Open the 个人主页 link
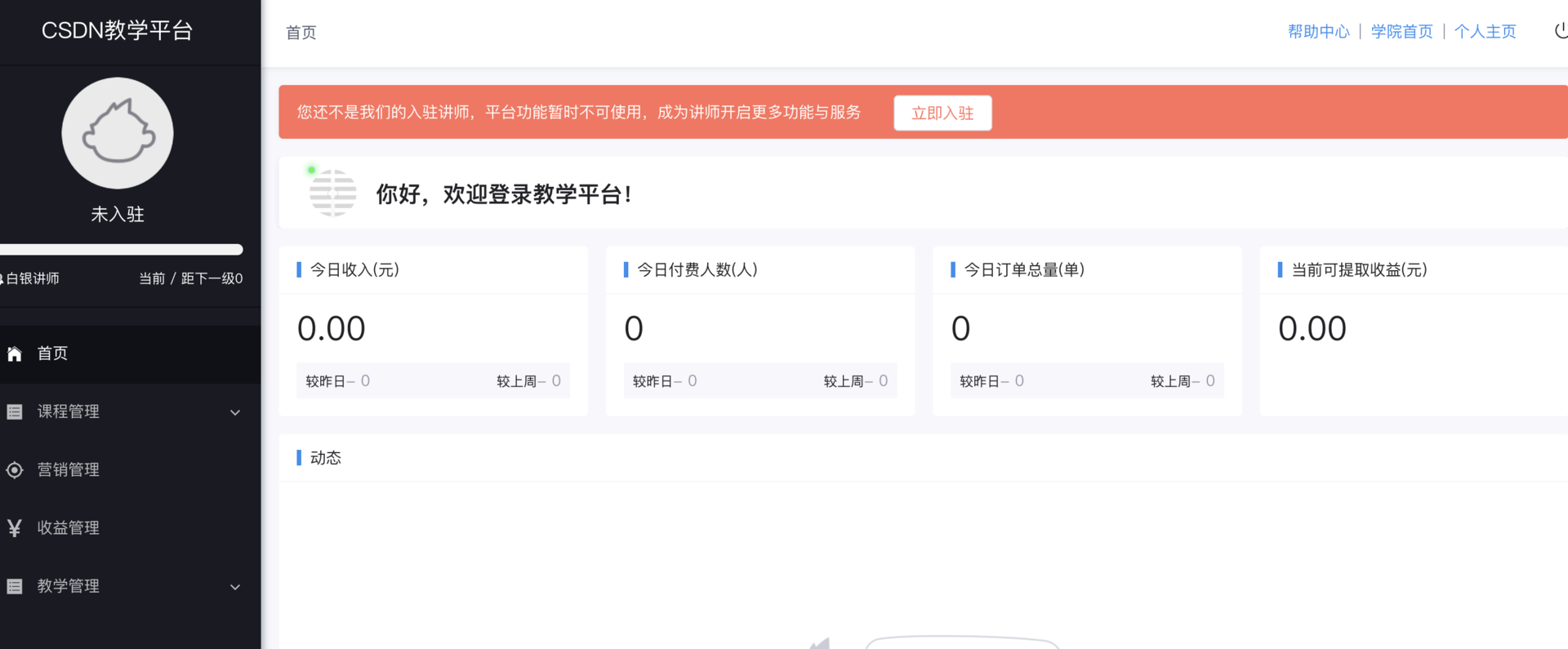The height and width of the screenshot is (649, 1568). (1485, 32)
